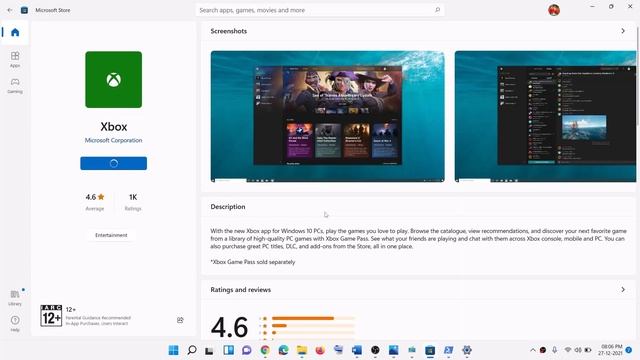640x360 pixels.
Task: Open the volume tray icon
Action: pos(578,350)
